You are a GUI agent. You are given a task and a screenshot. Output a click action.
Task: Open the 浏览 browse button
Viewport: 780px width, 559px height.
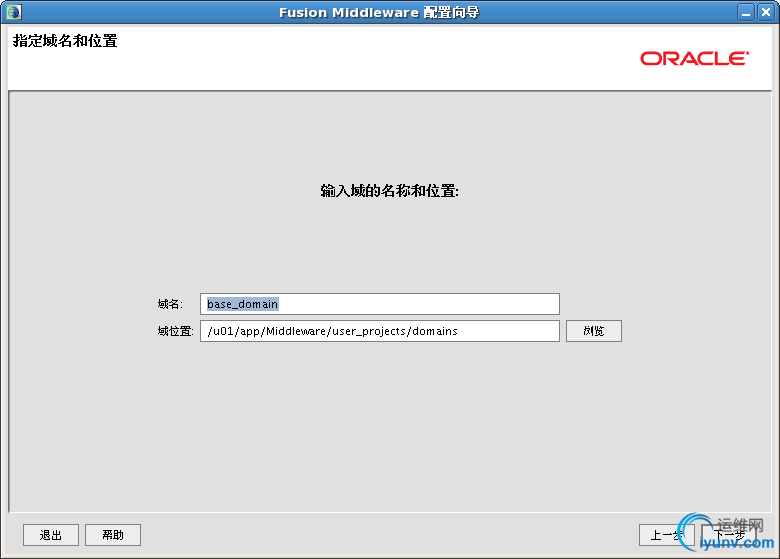tap(593, 331)
